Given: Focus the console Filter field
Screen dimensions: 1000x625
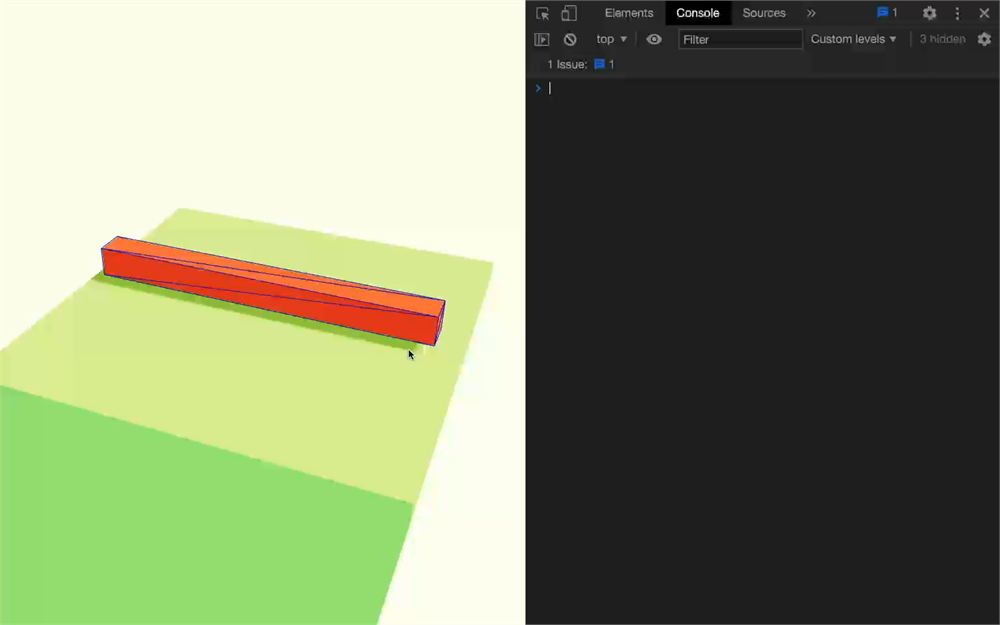Looking at the screenshot, I should click(x=740, y=39).
